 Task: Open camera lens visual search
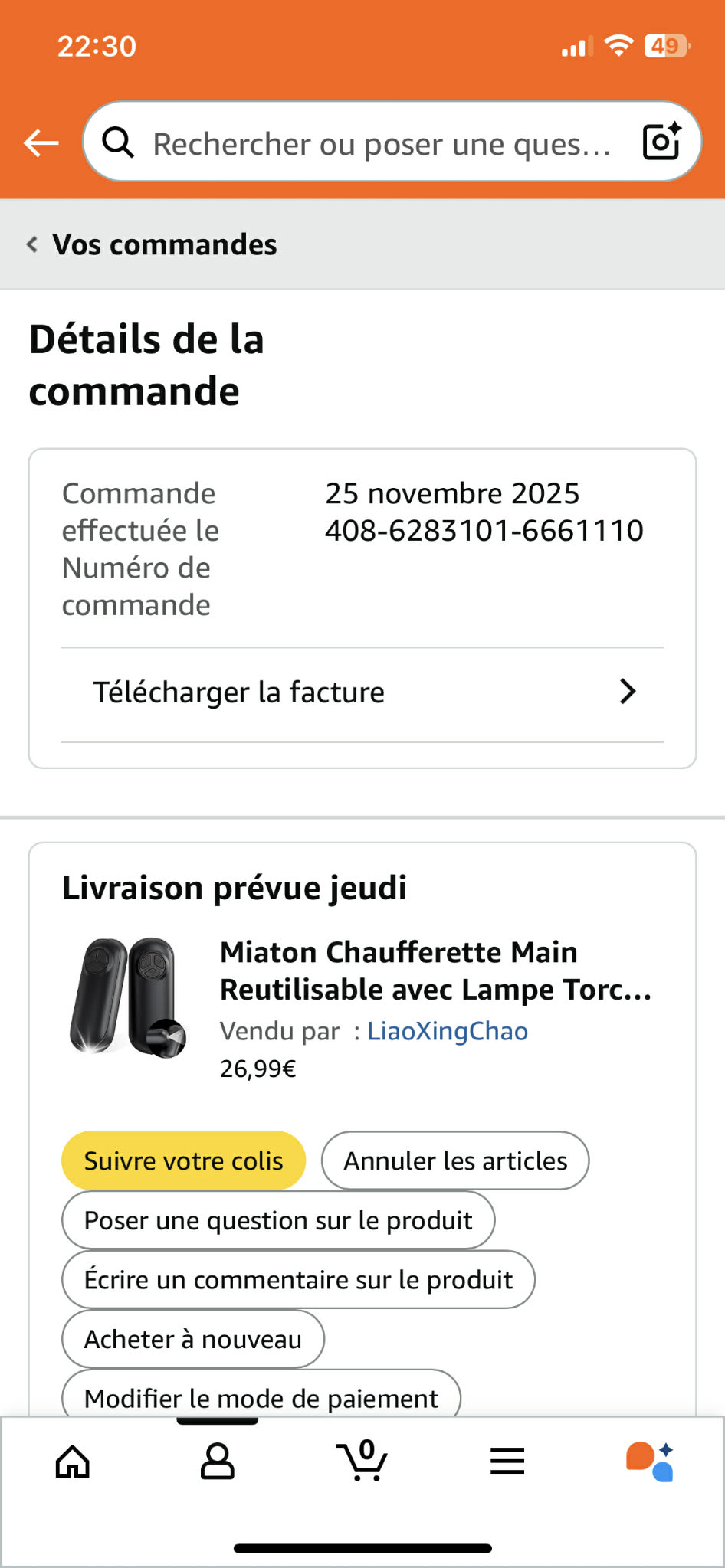661,142
